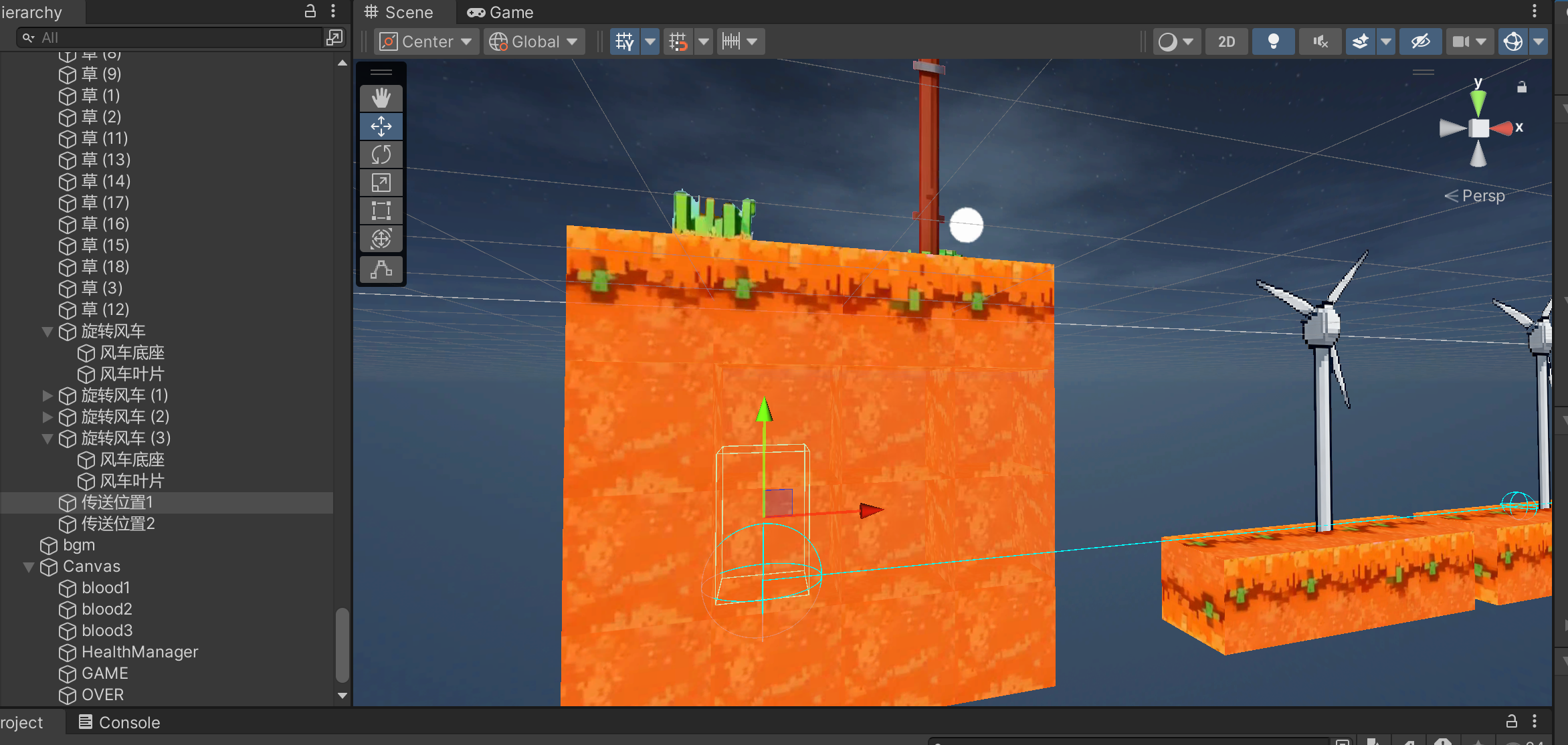Toggle hidden objects visibility in scene
1568x745 pixels.
(1420, 41)
